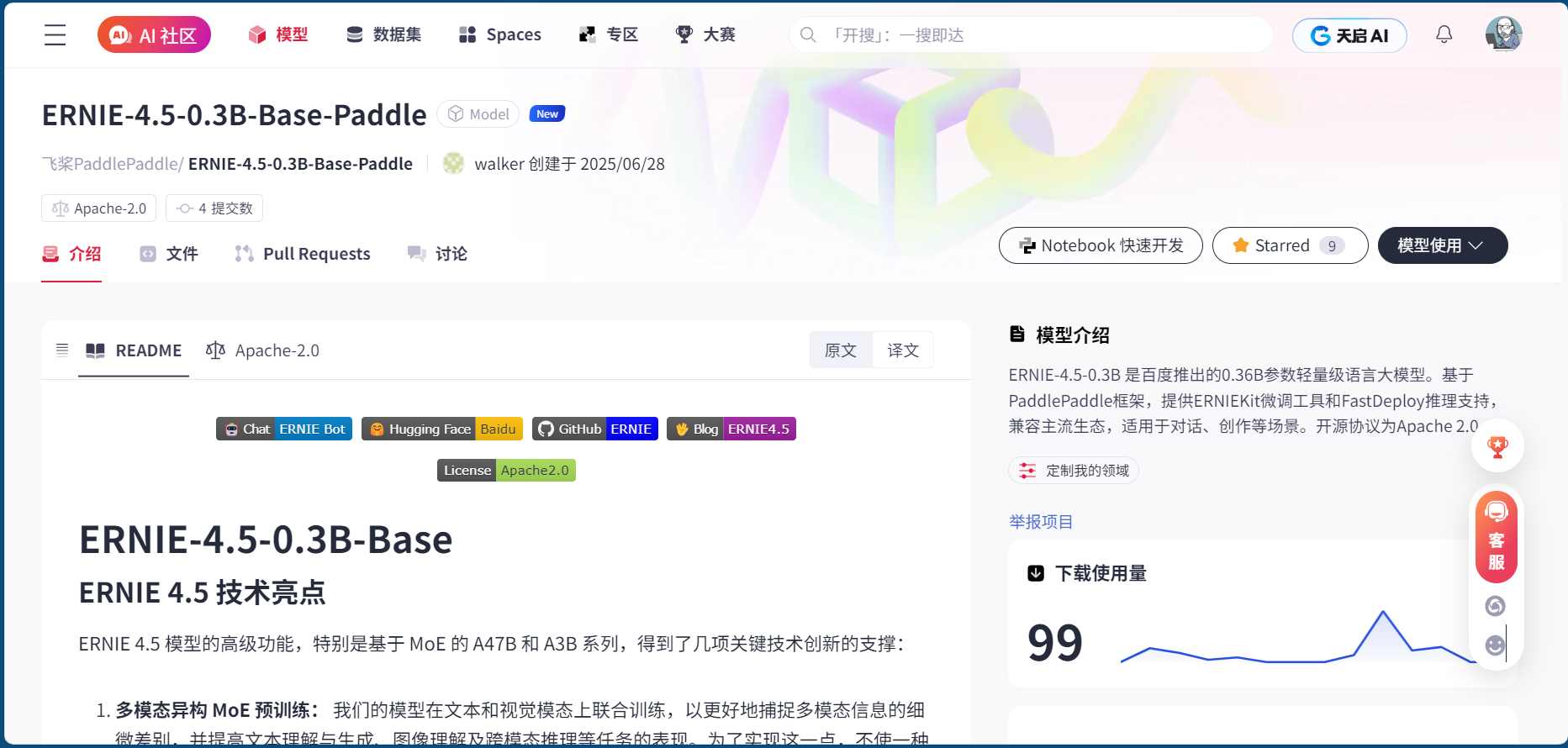
Task: Open the Blog ERNIE4.5 badge
Action: 731,429
